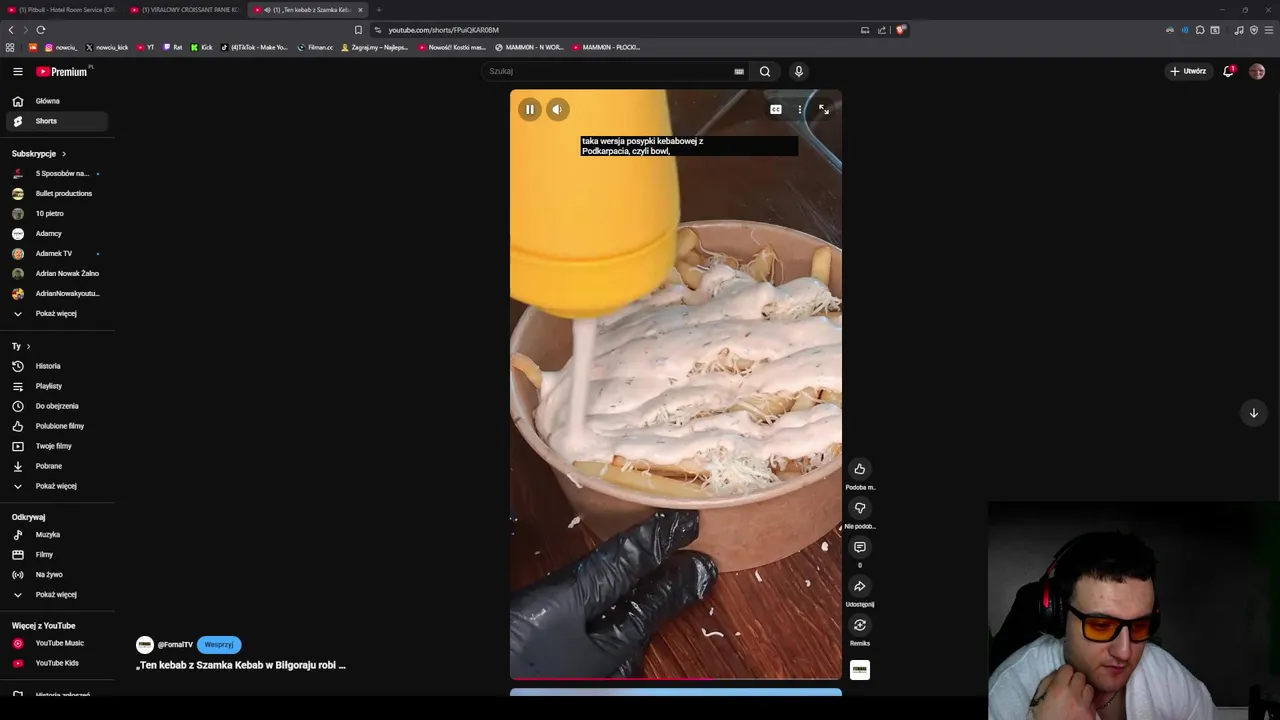Expand Pokaż więcej under Pobrane
The height and width of the screenshot is (720, 1280).
coord(57,486)
